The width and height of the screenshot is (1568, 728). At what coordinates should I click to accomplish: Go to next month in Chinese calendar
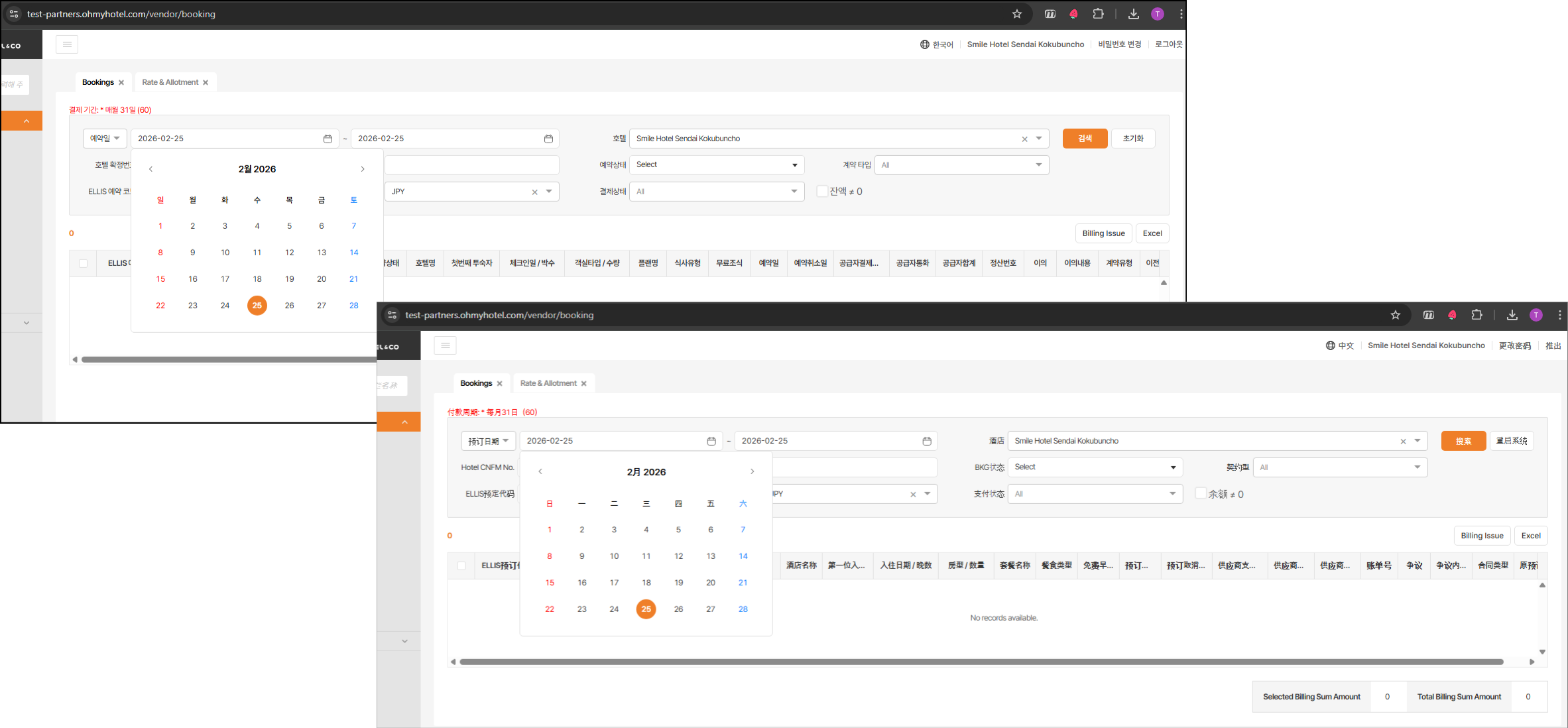pos(752,471)
